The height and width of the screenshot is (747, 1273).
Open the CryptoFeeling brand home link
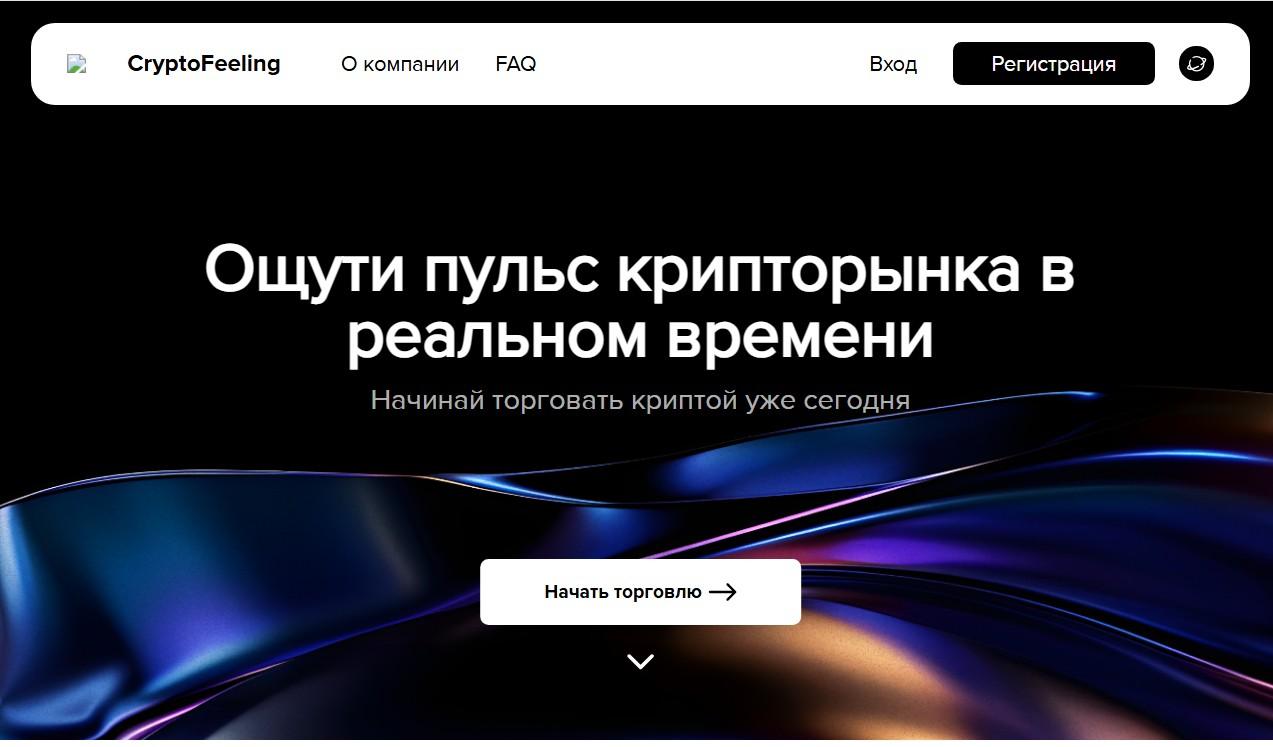click(x=204, y=64)
